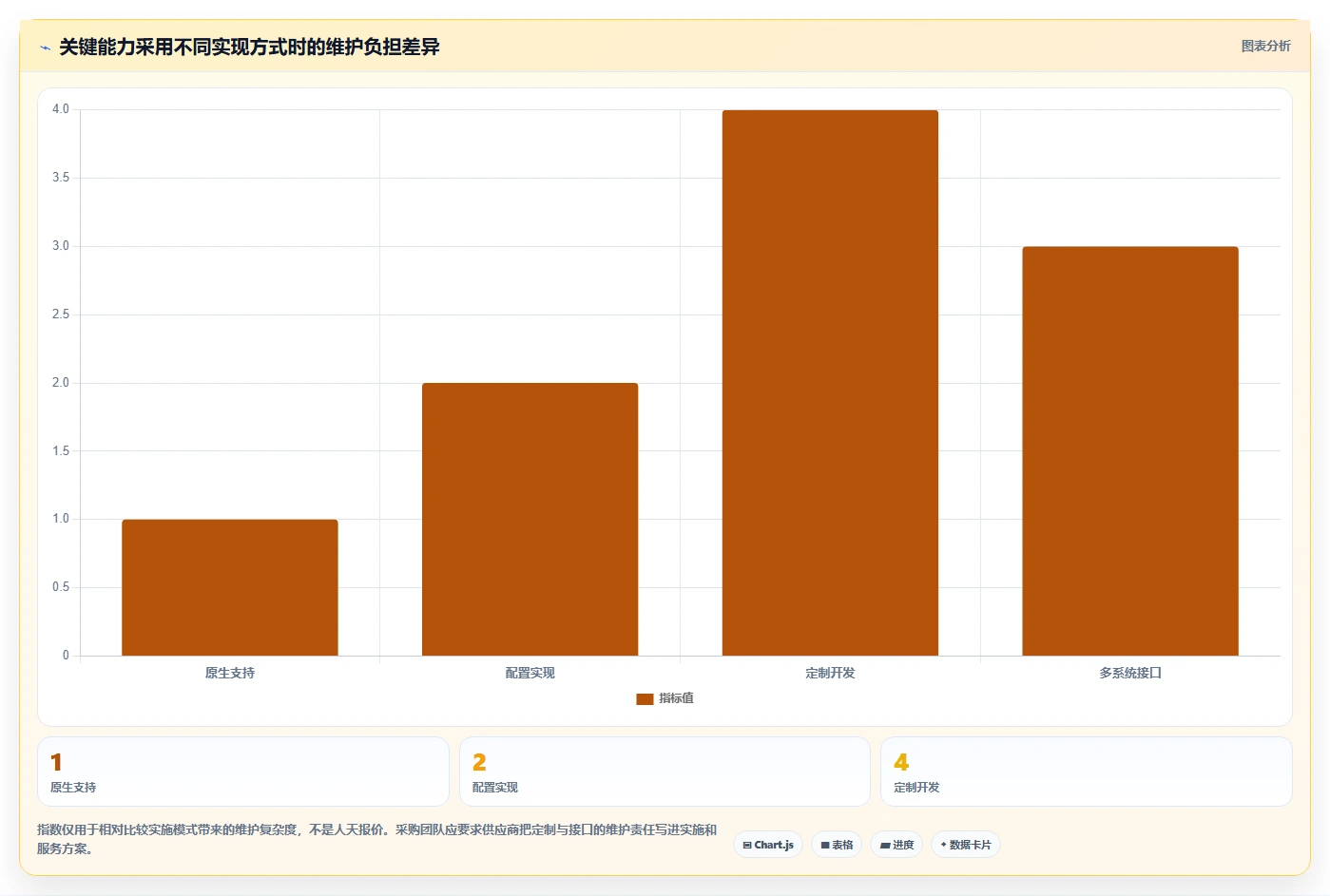
Task: Click the footnote text starting 指数仅用于相对比较
Action: [377, 839]
